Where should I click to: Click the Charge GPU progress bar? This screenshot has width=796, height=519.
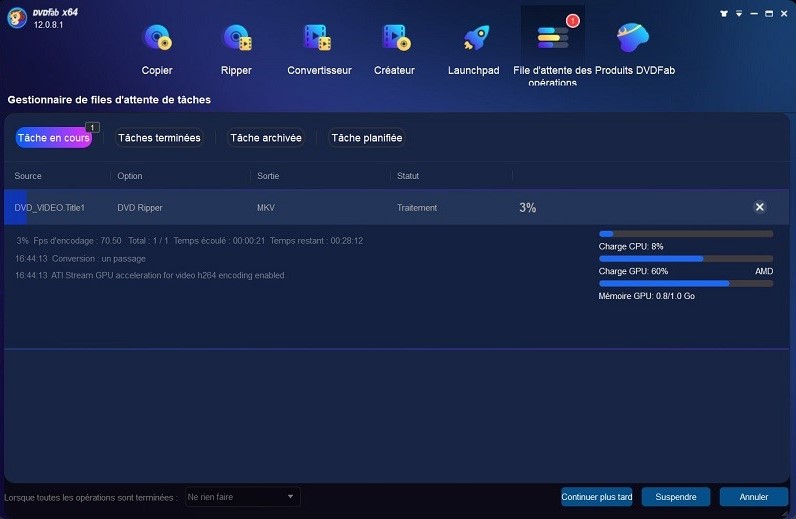pyautogui.click(x=686, y=258)
